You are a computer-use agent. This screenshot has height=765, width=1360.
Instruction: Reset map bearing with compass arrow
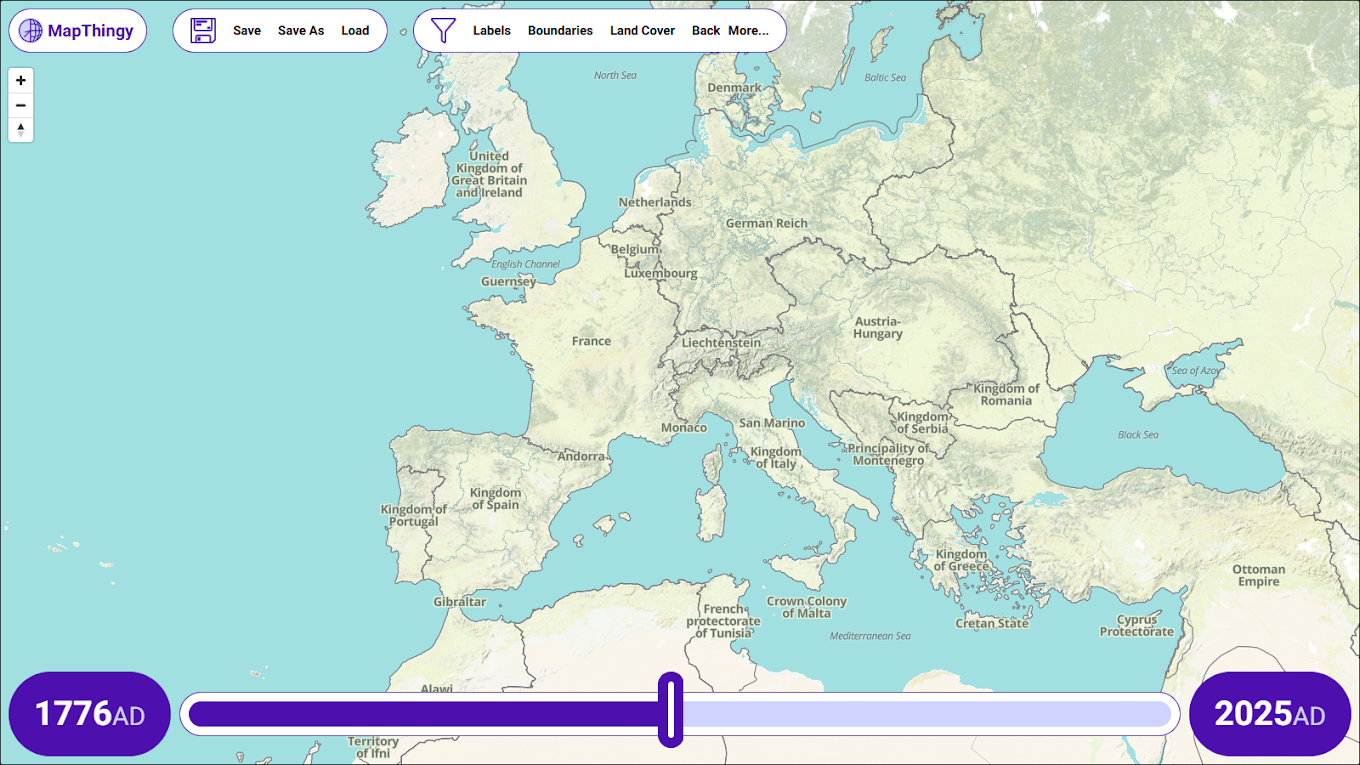pos(21,130)
